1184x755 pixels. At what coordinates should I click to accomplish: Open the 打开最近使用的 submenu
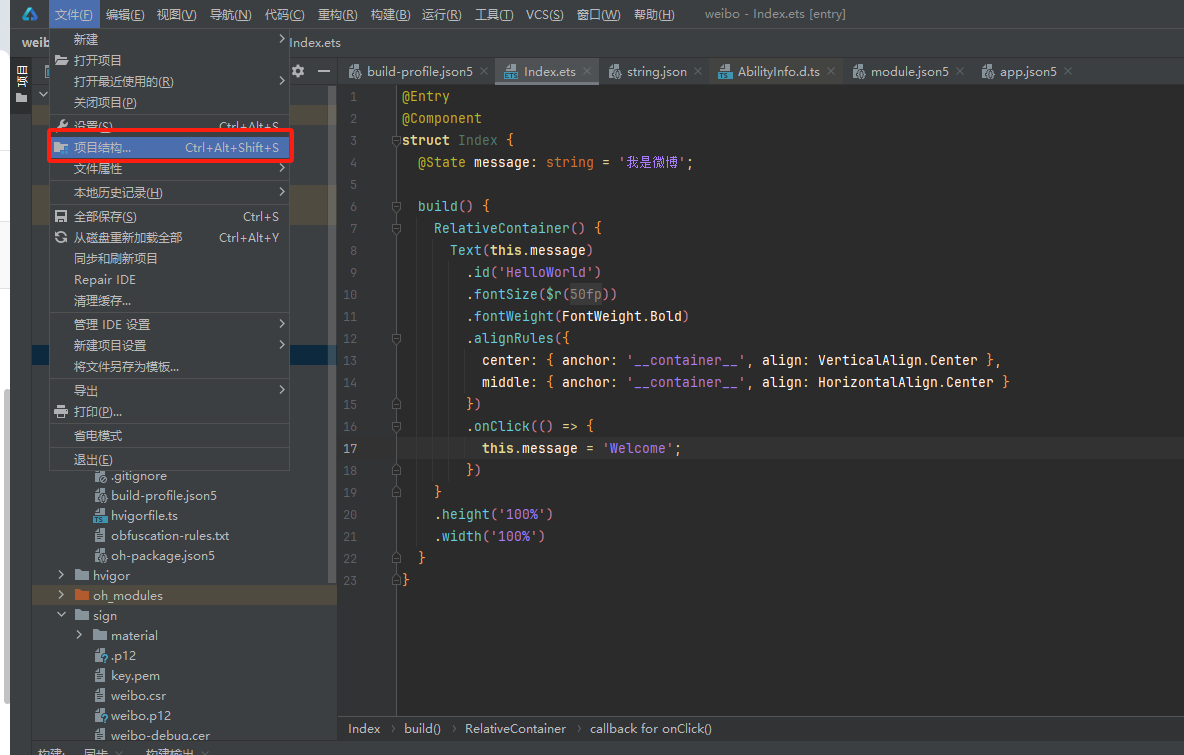pyautogui.click(x=170, y=82)
